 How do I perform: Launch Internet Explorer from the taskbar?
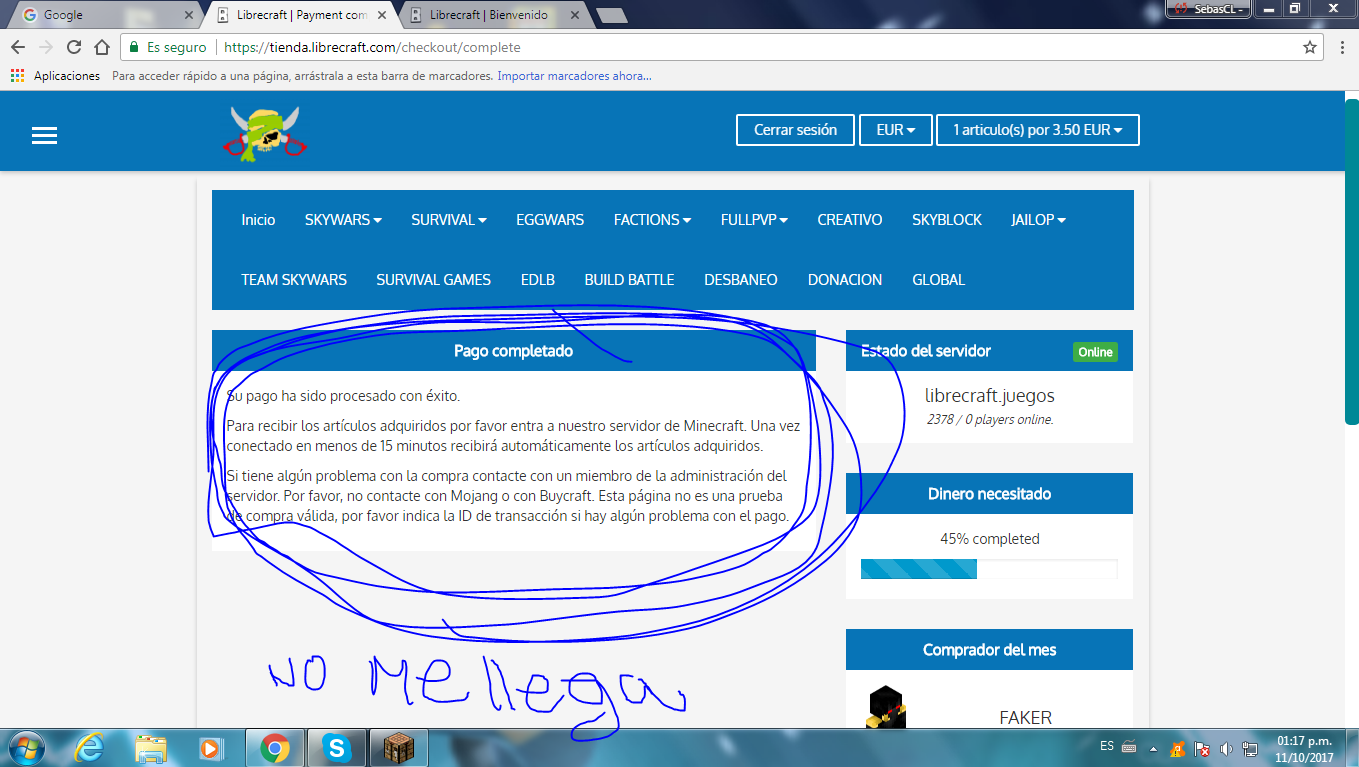click(89, 748)
